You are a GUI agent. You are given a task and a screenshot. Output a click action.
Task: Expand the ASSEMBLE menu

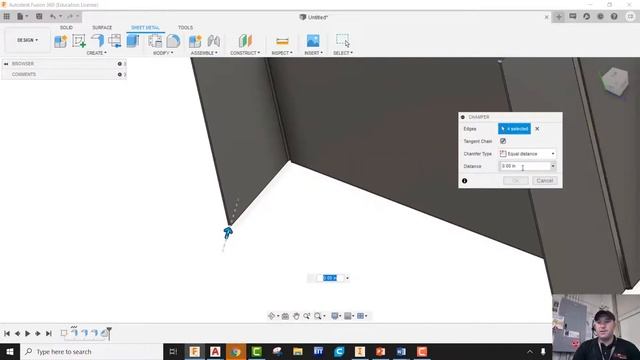coord(204,53)
